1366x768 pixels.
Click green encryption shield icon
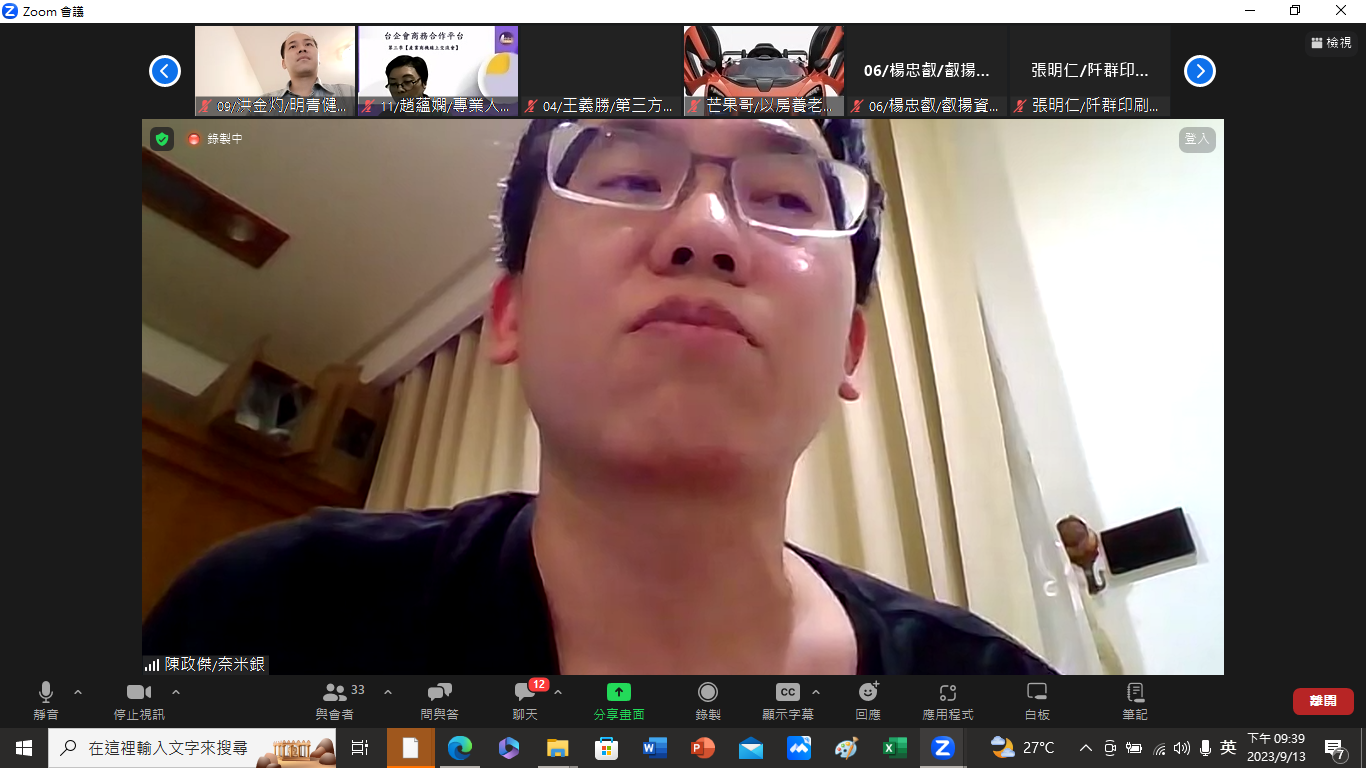point(162,139)
